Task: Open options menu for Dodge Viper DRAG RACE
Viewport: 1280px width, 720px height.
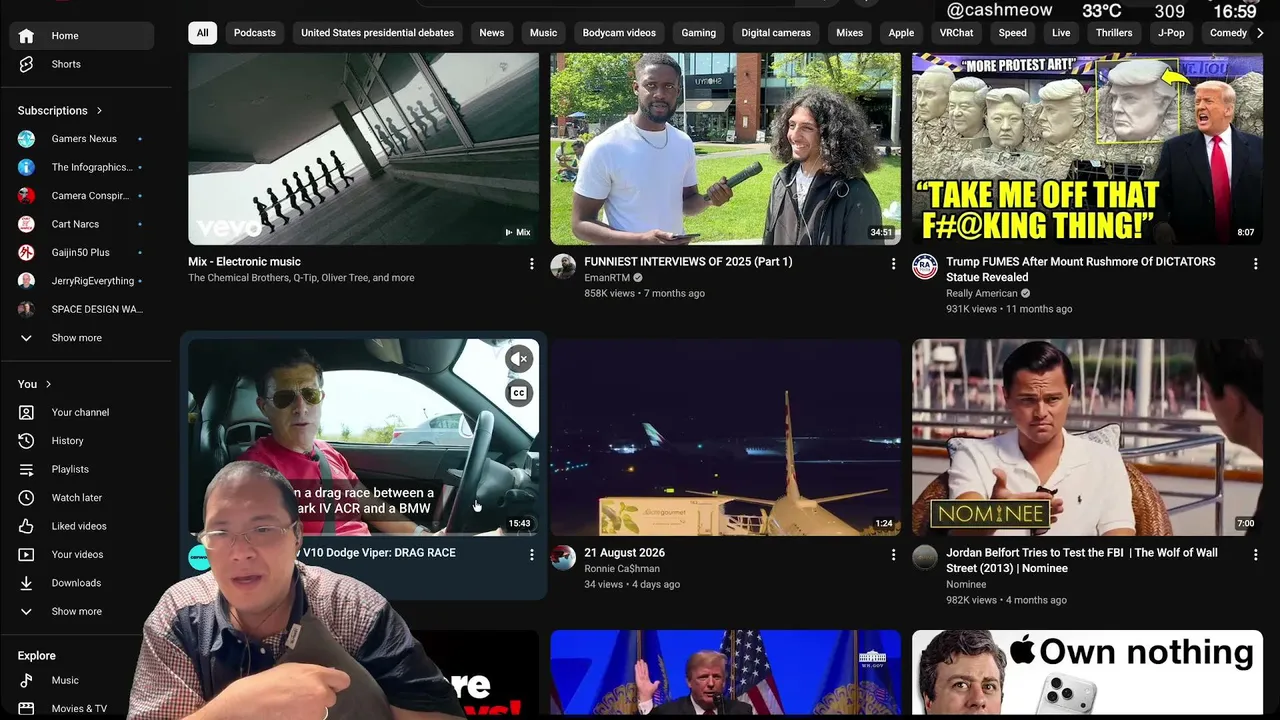Action: click(x=532, y=554)
